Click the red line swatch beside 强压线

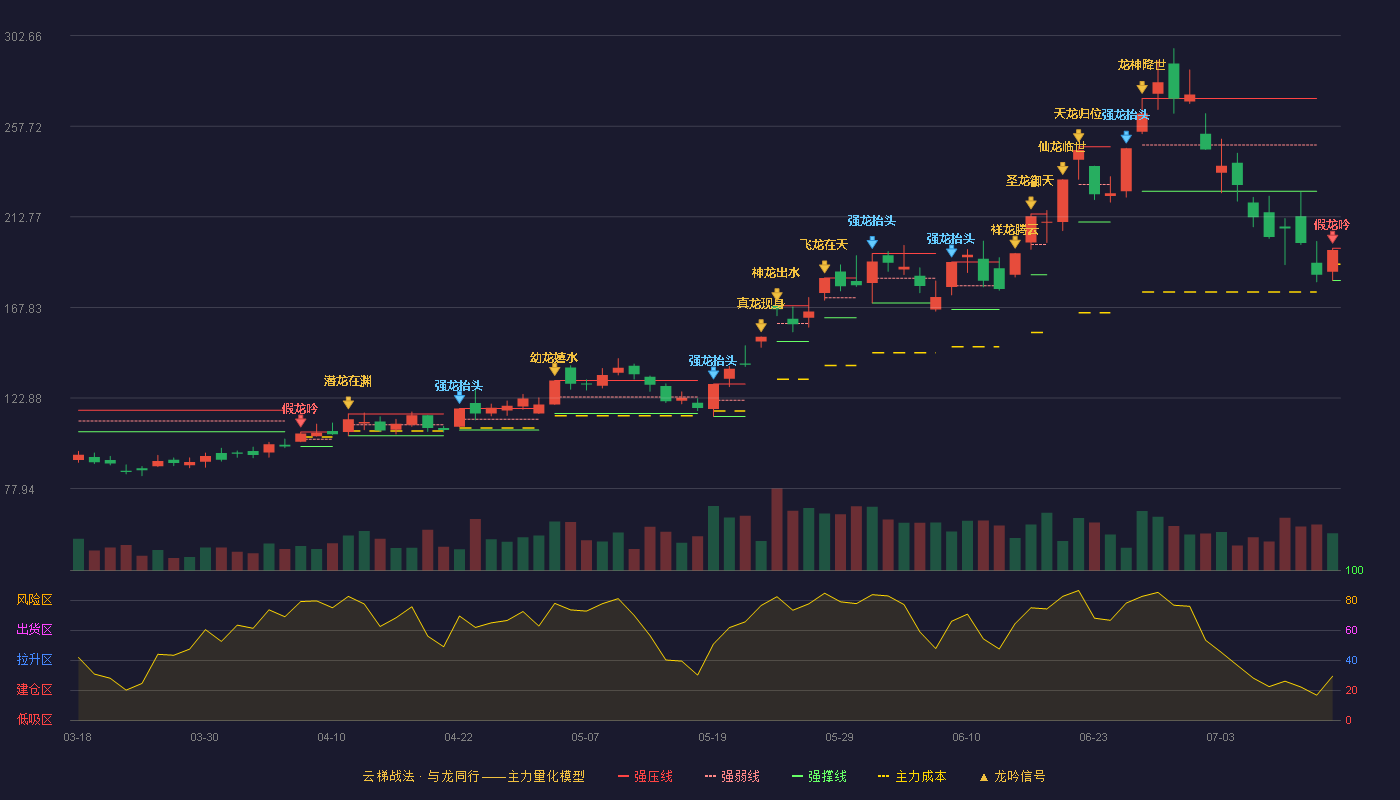coord(623,776)
